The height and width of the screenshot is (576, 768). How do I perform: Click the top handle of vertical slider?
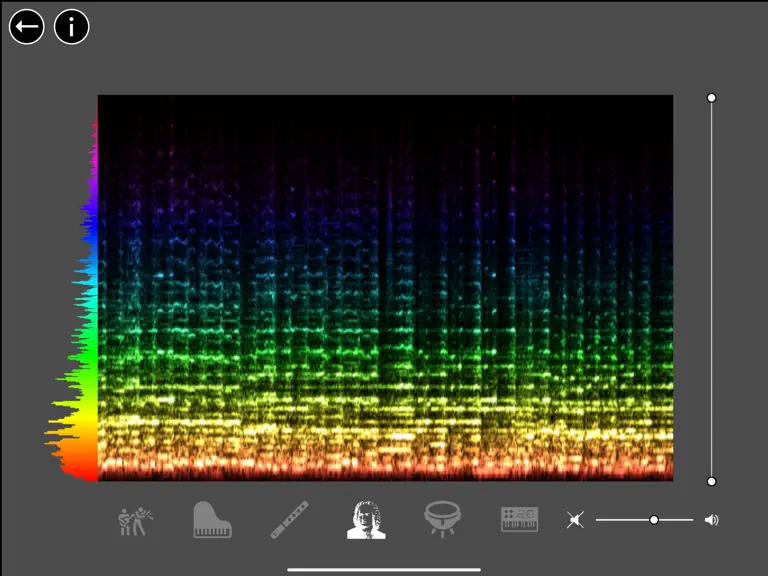pos(712,98)
